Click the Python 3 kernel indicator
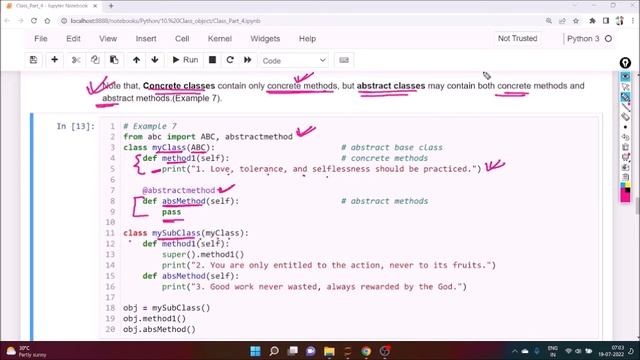 589,39
